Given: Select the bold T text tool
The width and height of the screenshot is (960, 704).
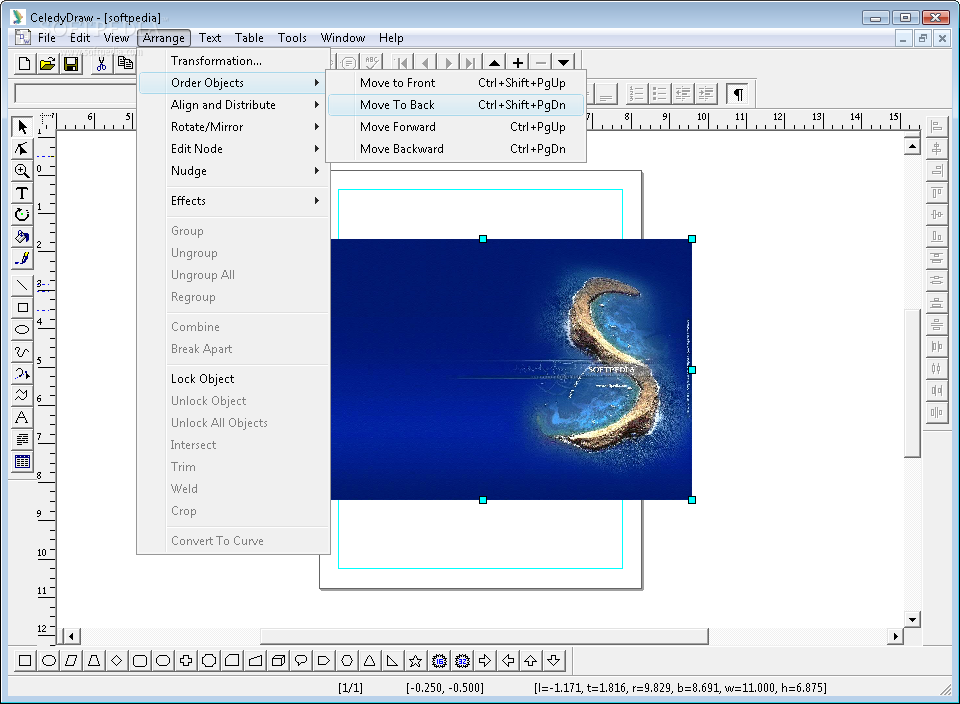Looking at the screenshot, I should point(22,193).
